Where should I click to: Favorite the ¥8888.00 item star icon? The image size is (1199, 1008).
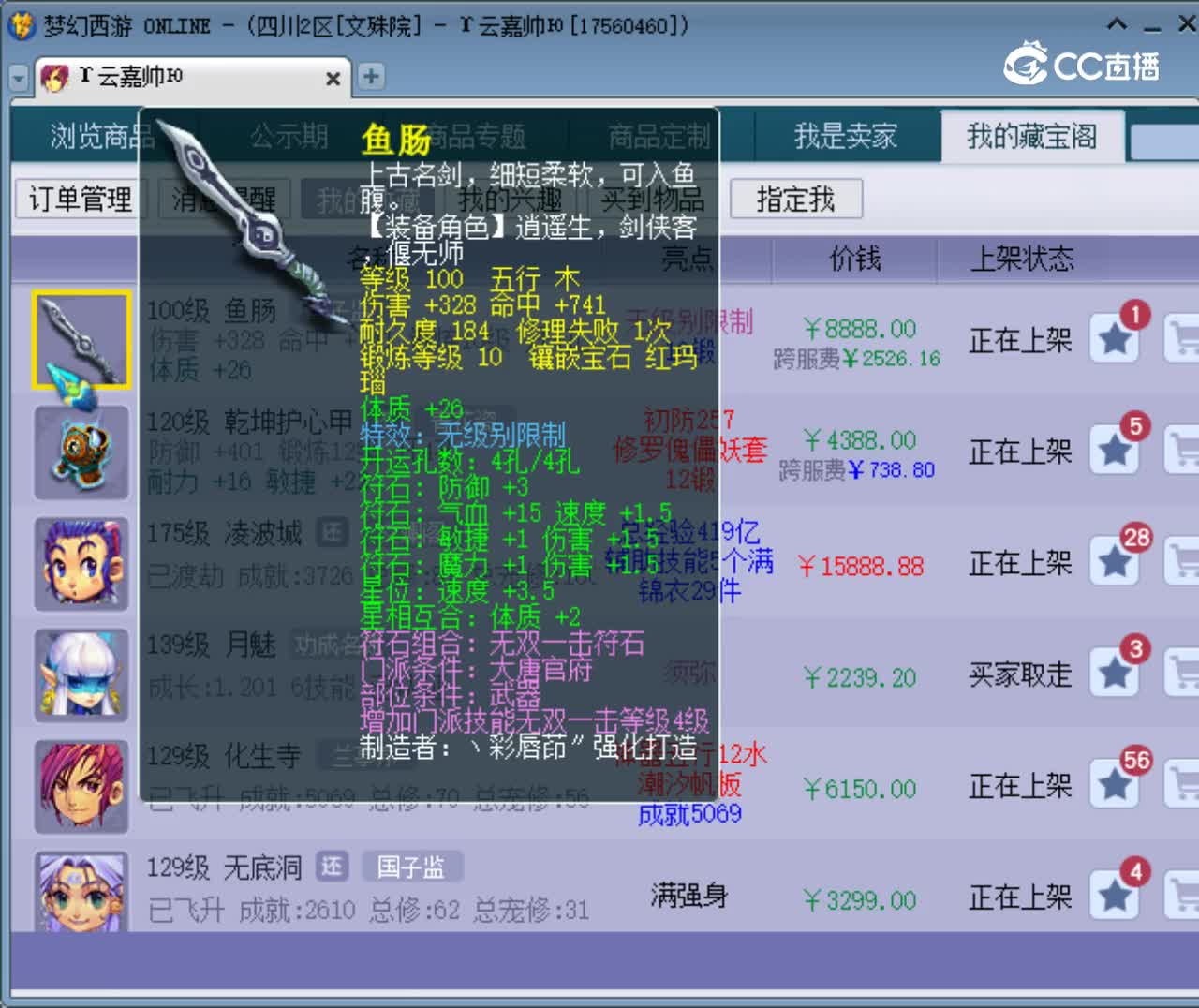pyautogui.click(x=1115, y=339)
